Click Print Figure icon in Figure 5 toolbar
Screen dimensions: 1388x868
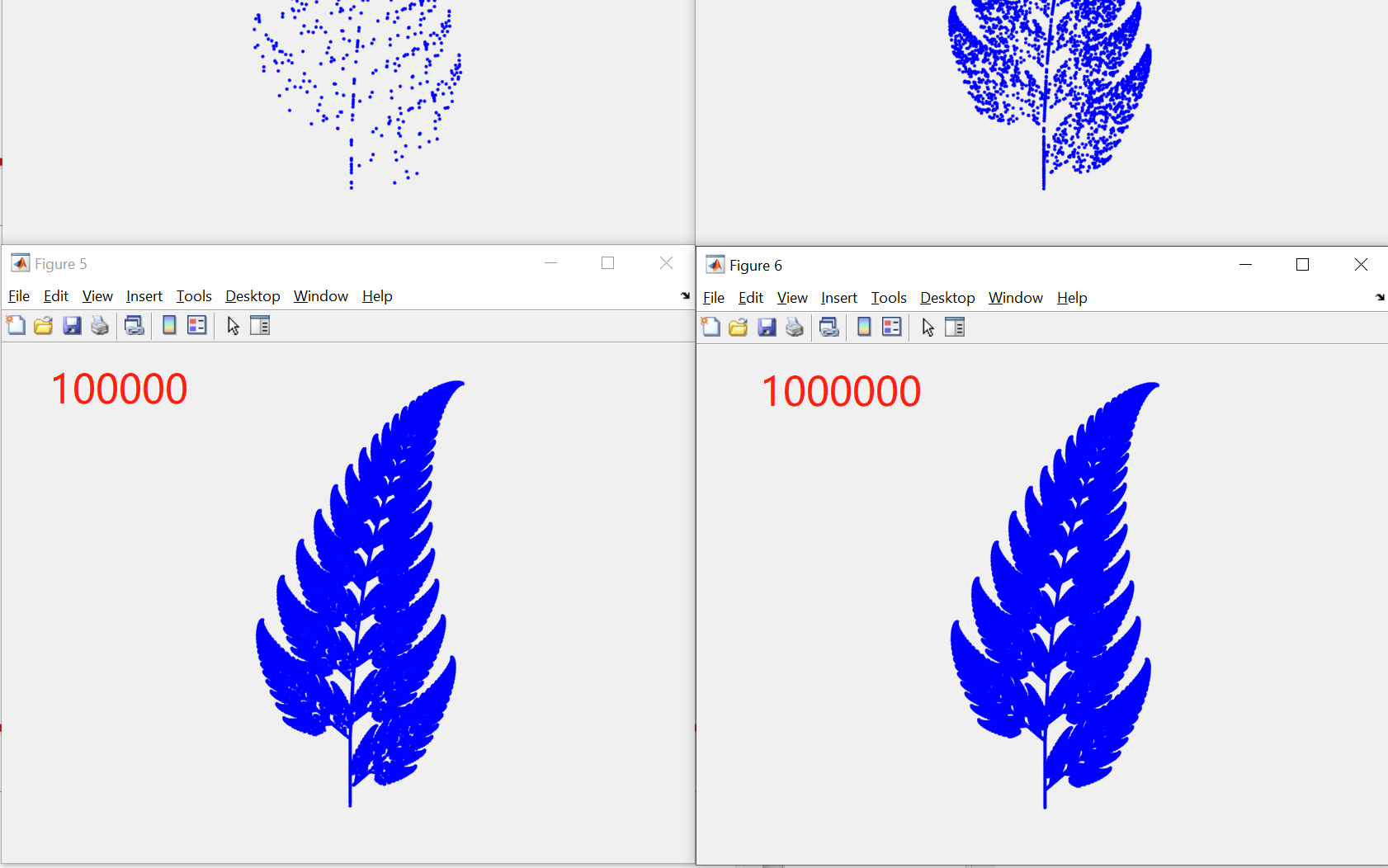100,325
